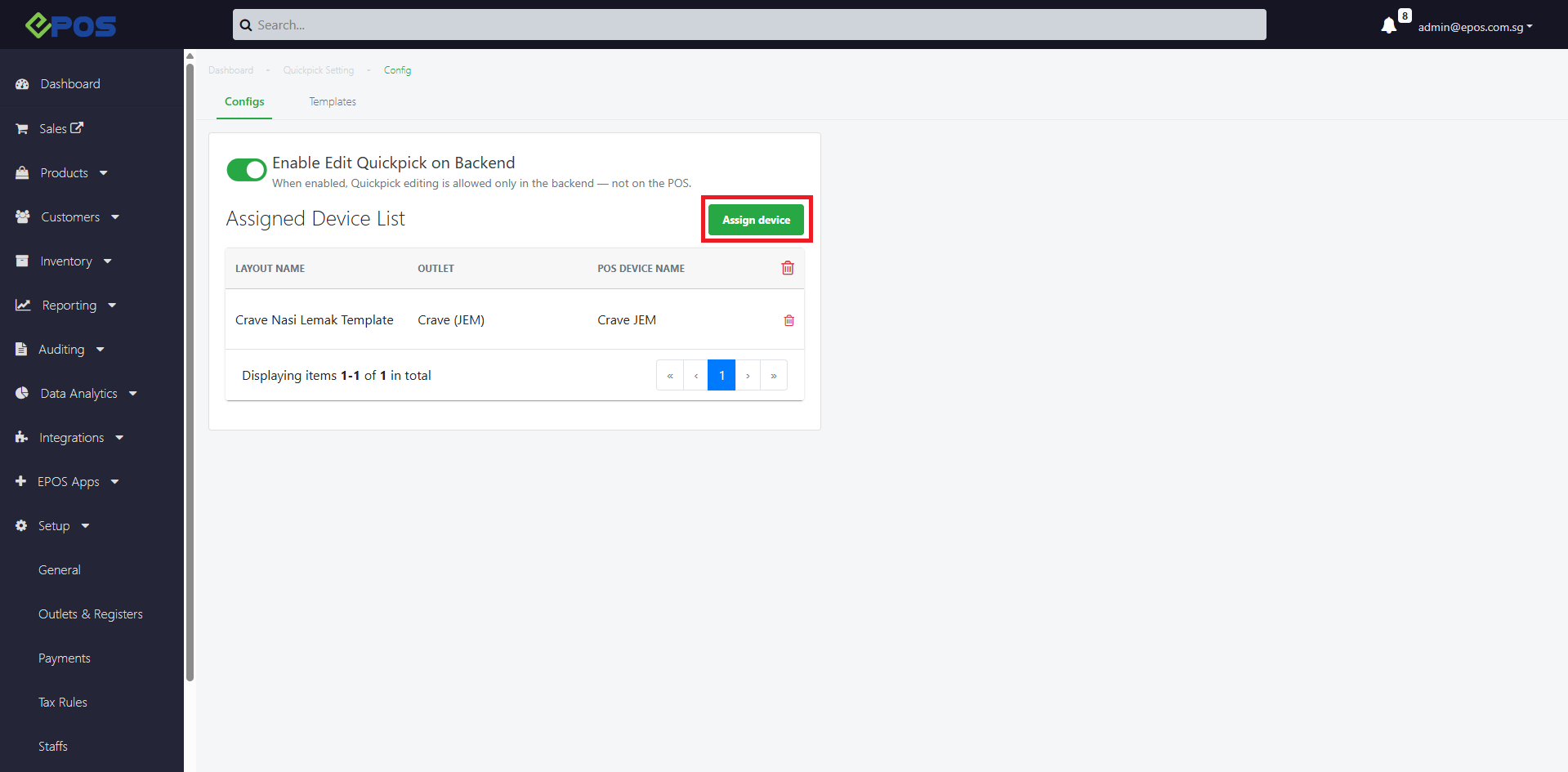Disable Edit Quickpick on Backend toggle
This screenshot has height=772, width=1568.
246,170
